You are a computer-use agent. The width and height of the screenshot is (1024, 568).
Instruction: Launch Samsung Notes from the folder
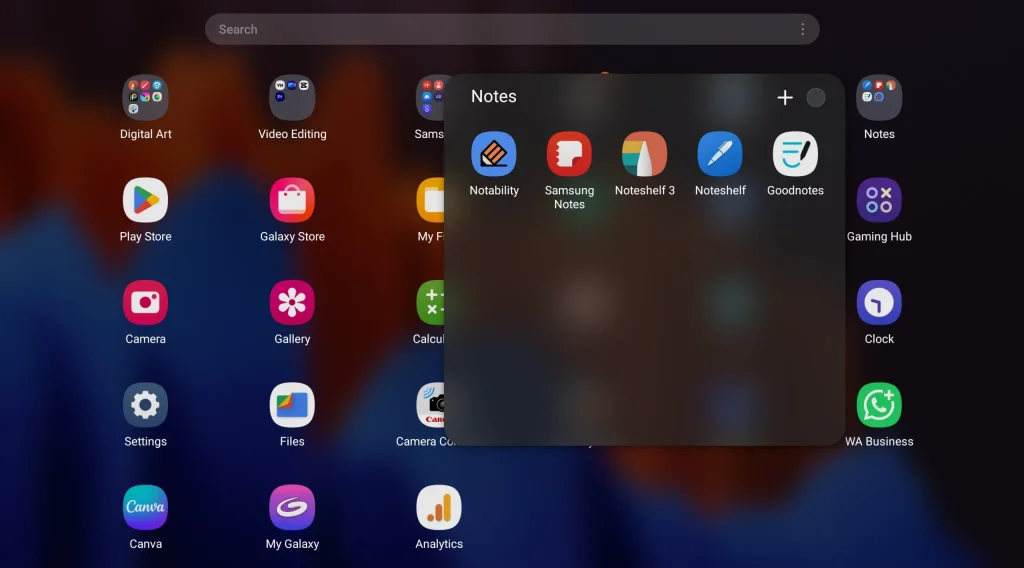click(x=569, y=154)
